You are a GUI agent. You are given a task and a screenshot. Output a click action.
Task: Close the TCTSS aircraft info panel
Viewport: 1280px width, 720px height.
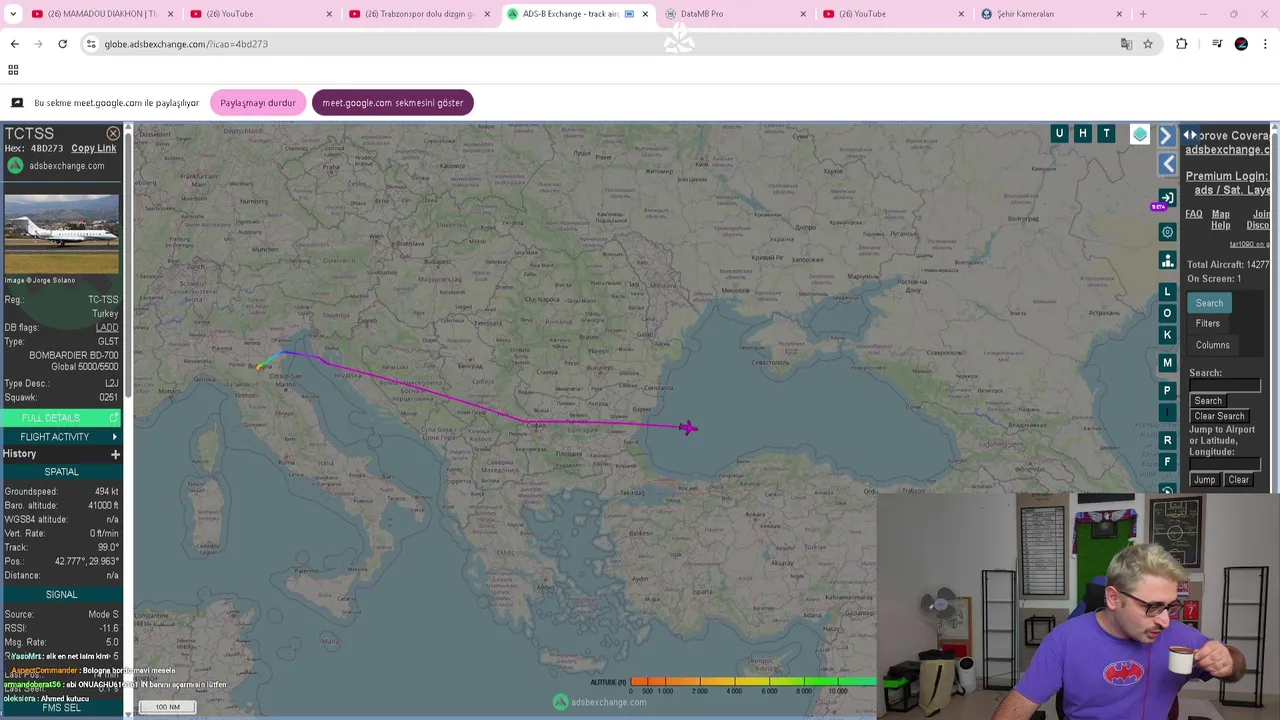113,133
